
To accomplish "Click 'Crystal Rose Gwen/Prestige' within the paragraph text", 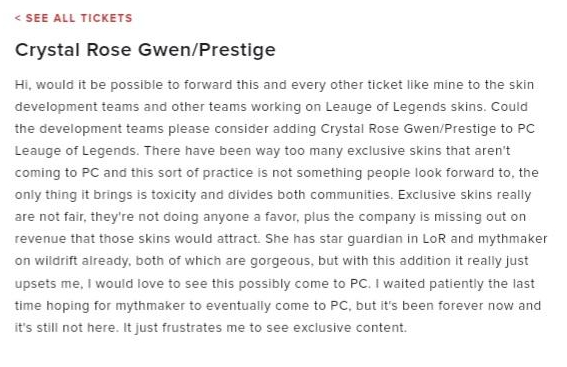I will pos(409,129).
